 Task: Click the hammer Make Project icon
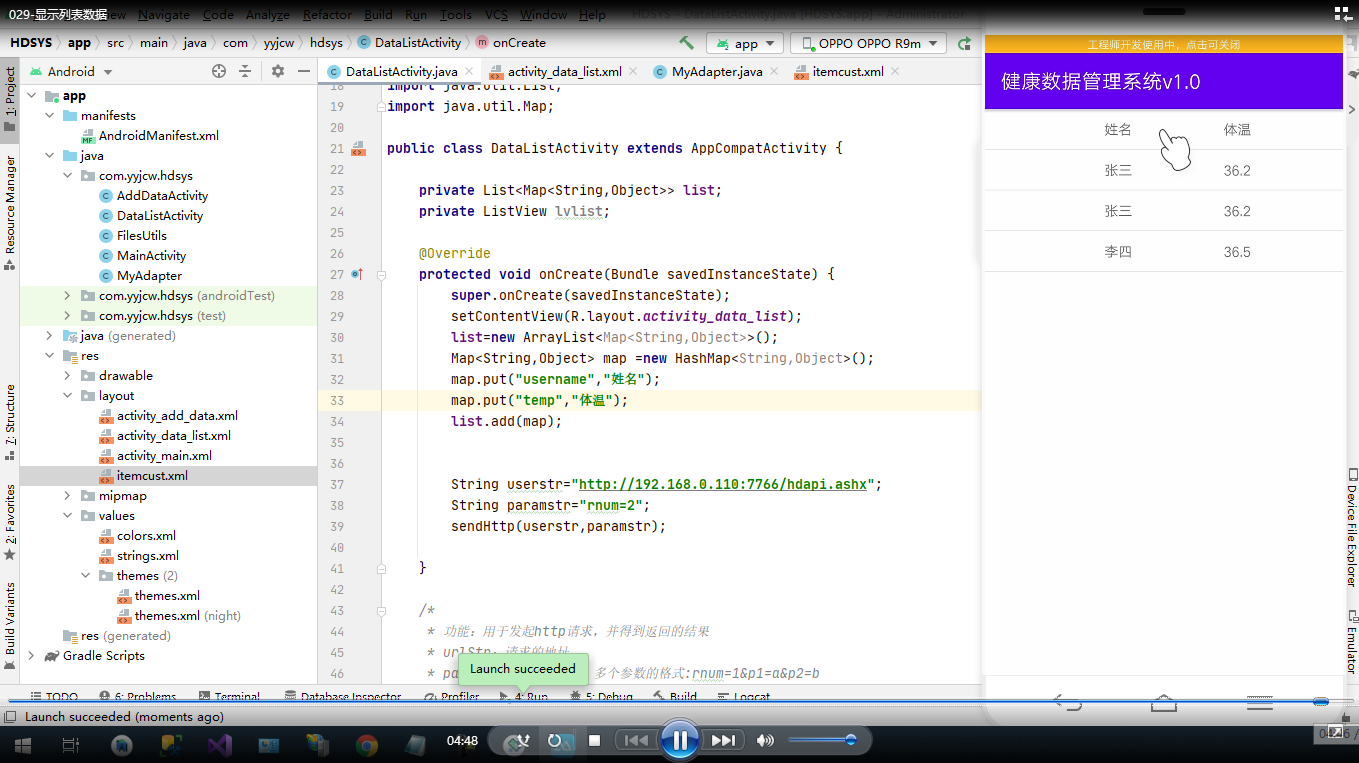pos(687,43)
